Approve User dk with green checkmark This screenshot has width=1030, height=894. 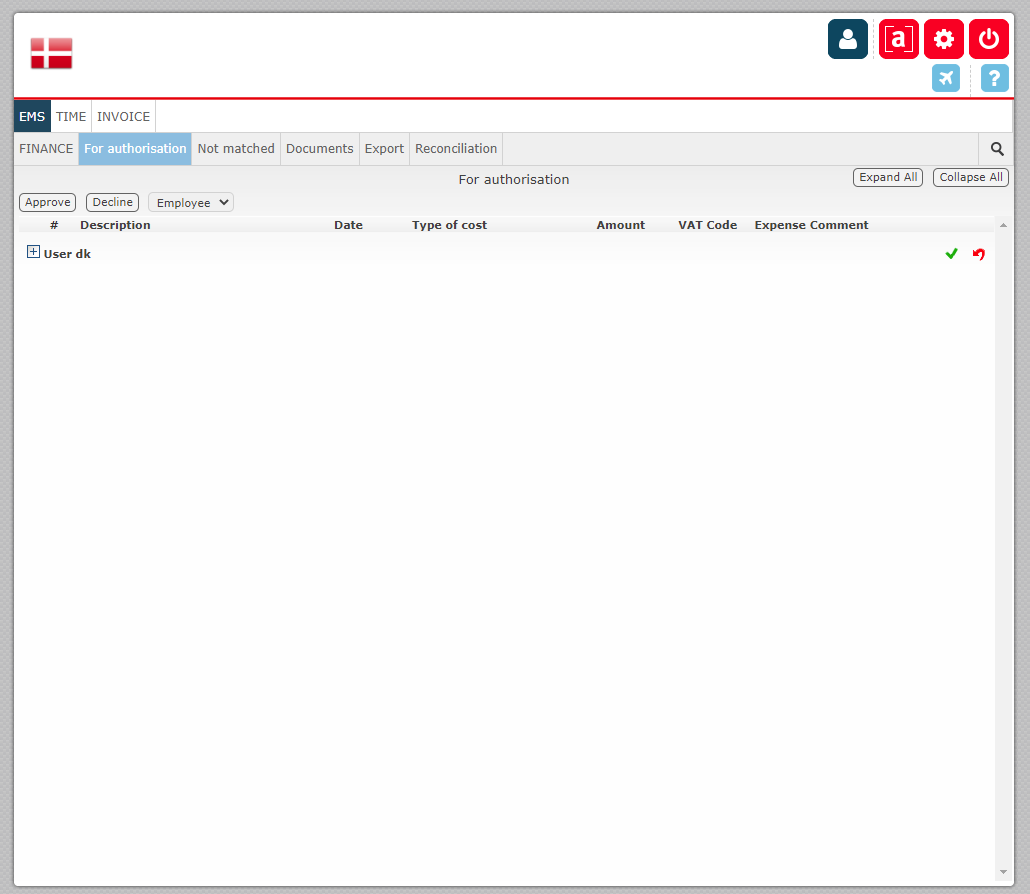click(x=951, y=254)
